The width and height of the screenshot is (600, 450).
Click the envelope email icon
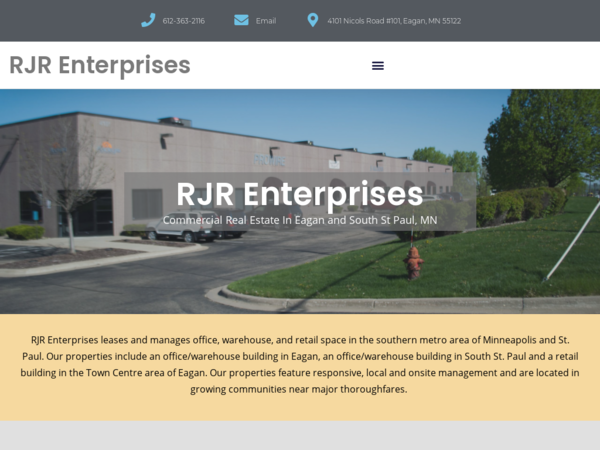pyautogui.click(x=241, y=20)
